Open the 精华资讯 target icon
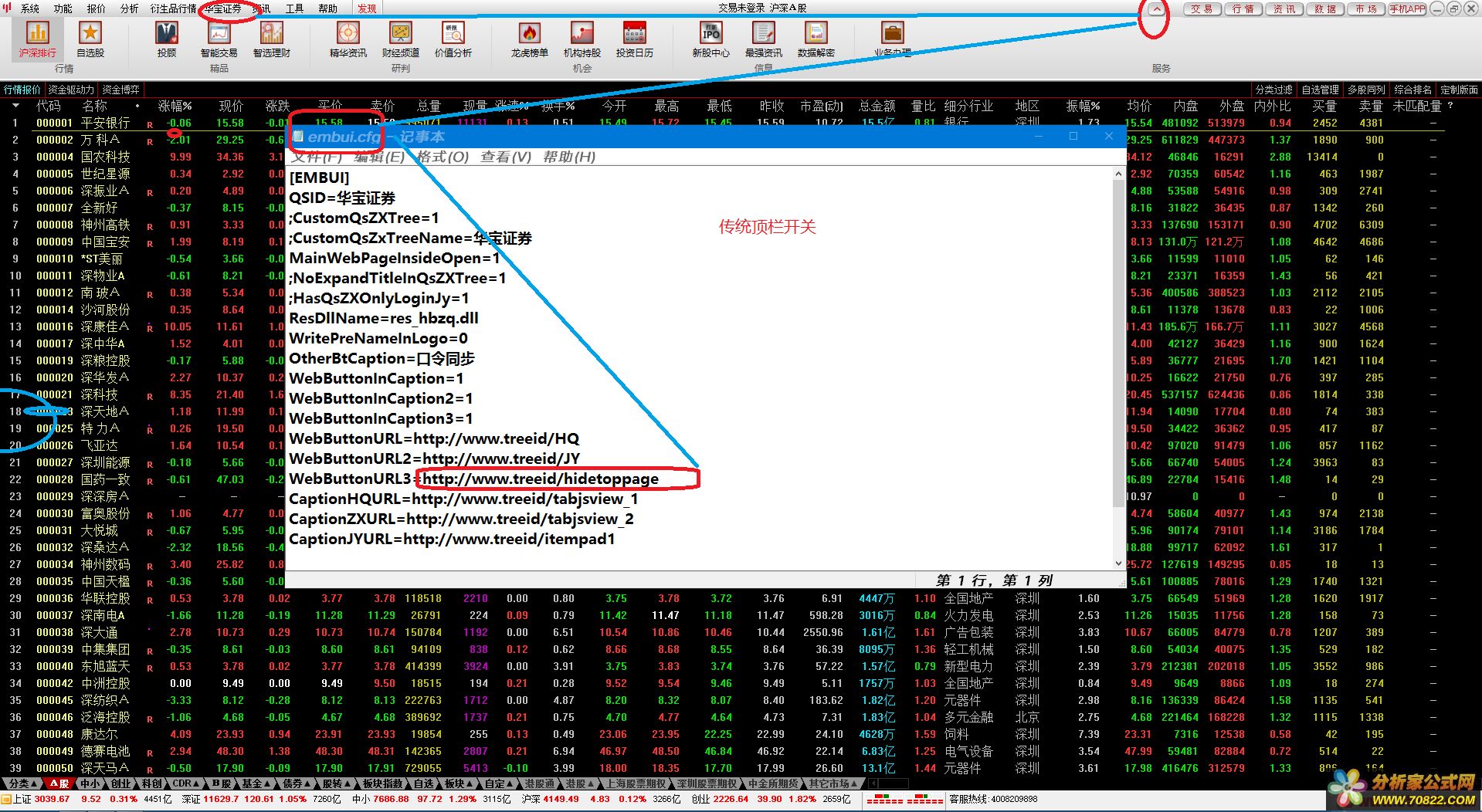This screenshot has height=812, width=1482. 348,39
